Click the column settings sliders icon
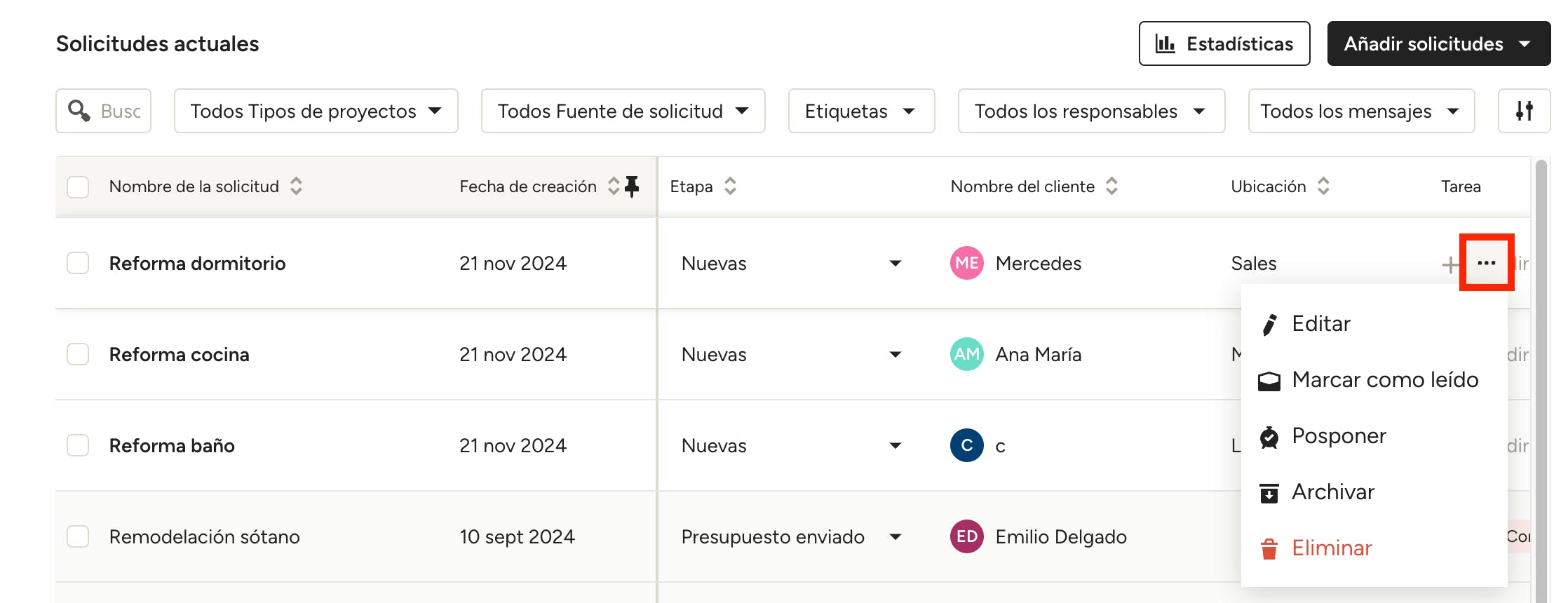 click(x=1524, y=111)
